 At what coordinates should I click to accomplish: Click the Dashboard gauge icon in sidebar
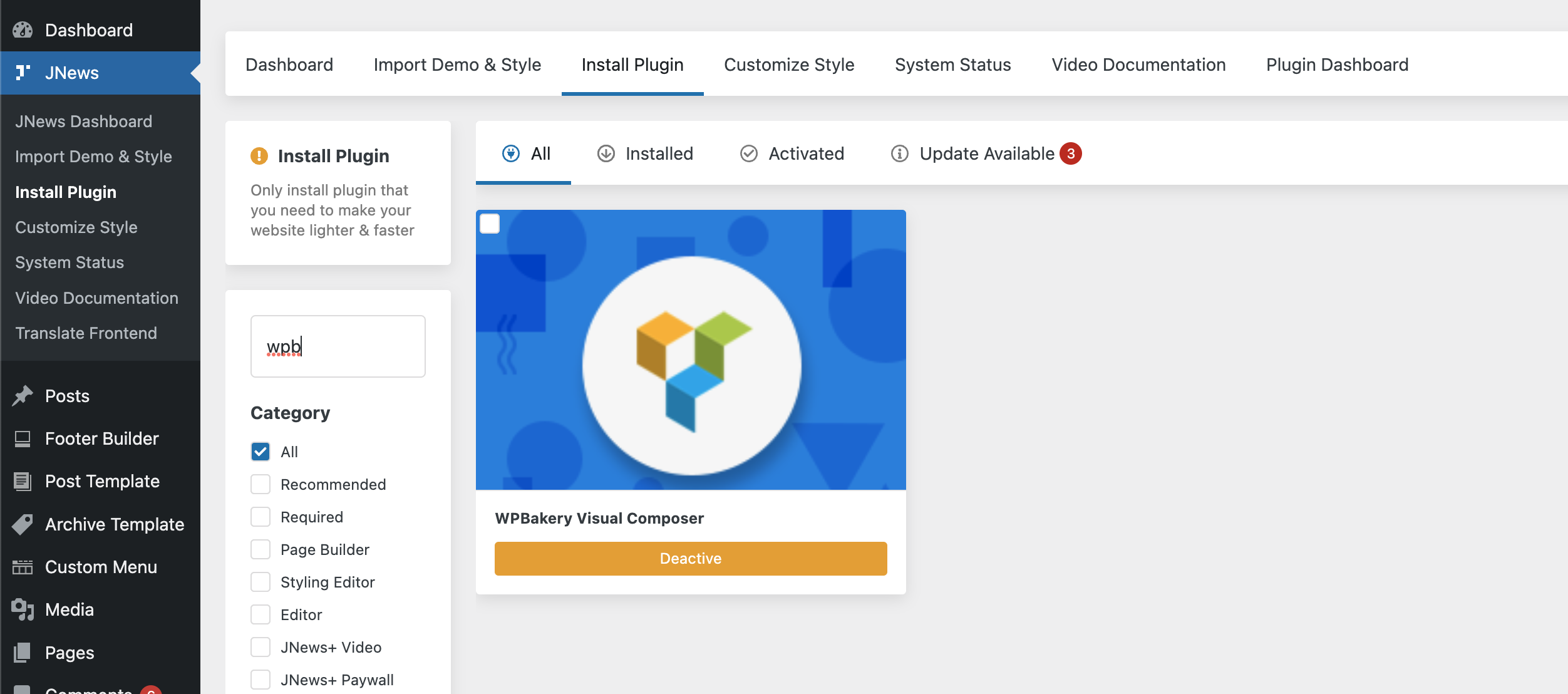click(x=23, y=29)
